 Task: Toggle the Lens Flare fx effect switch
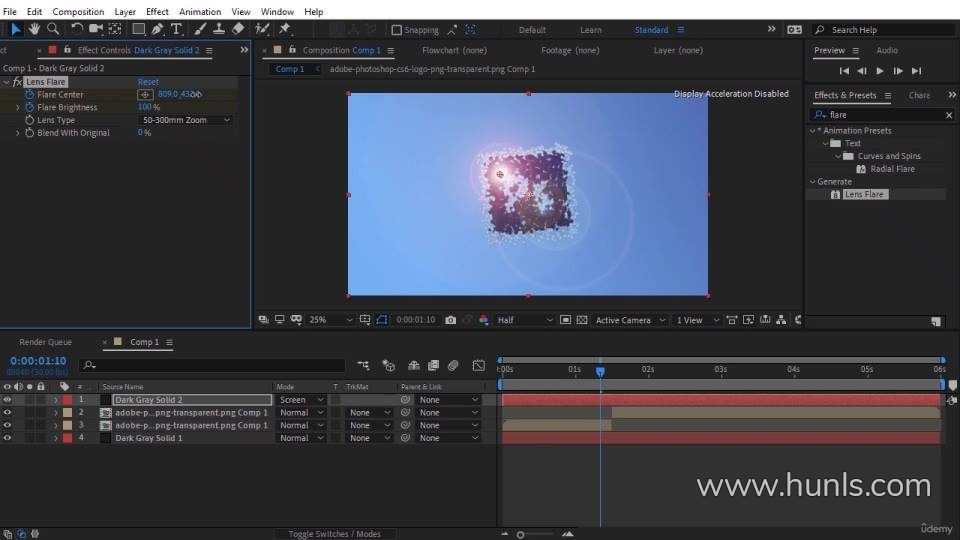(x=17, y=81)
